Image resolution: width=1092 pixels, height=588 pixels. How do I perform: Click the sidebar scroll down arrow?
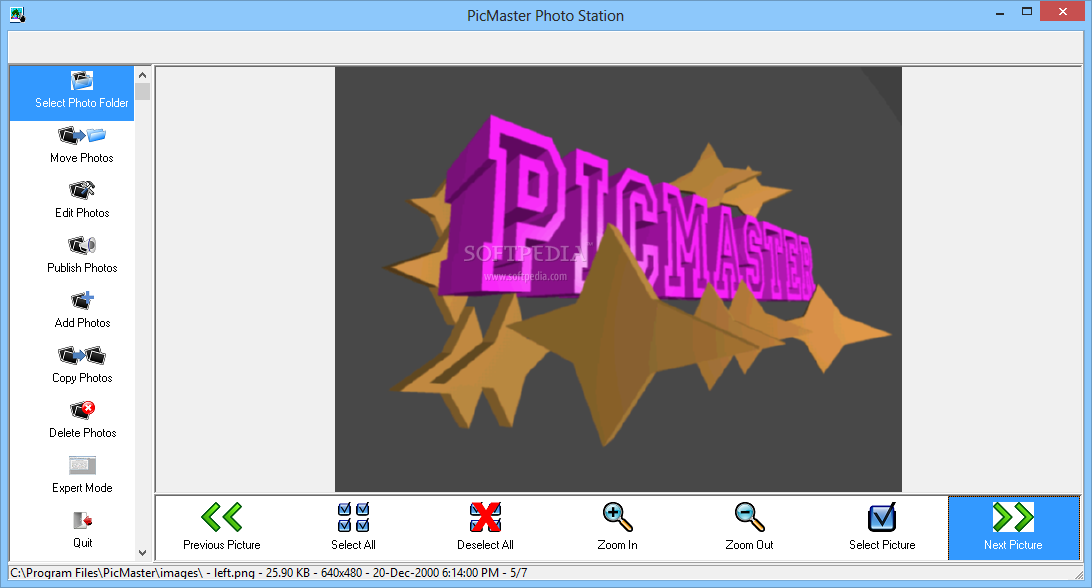coord(142,552)
